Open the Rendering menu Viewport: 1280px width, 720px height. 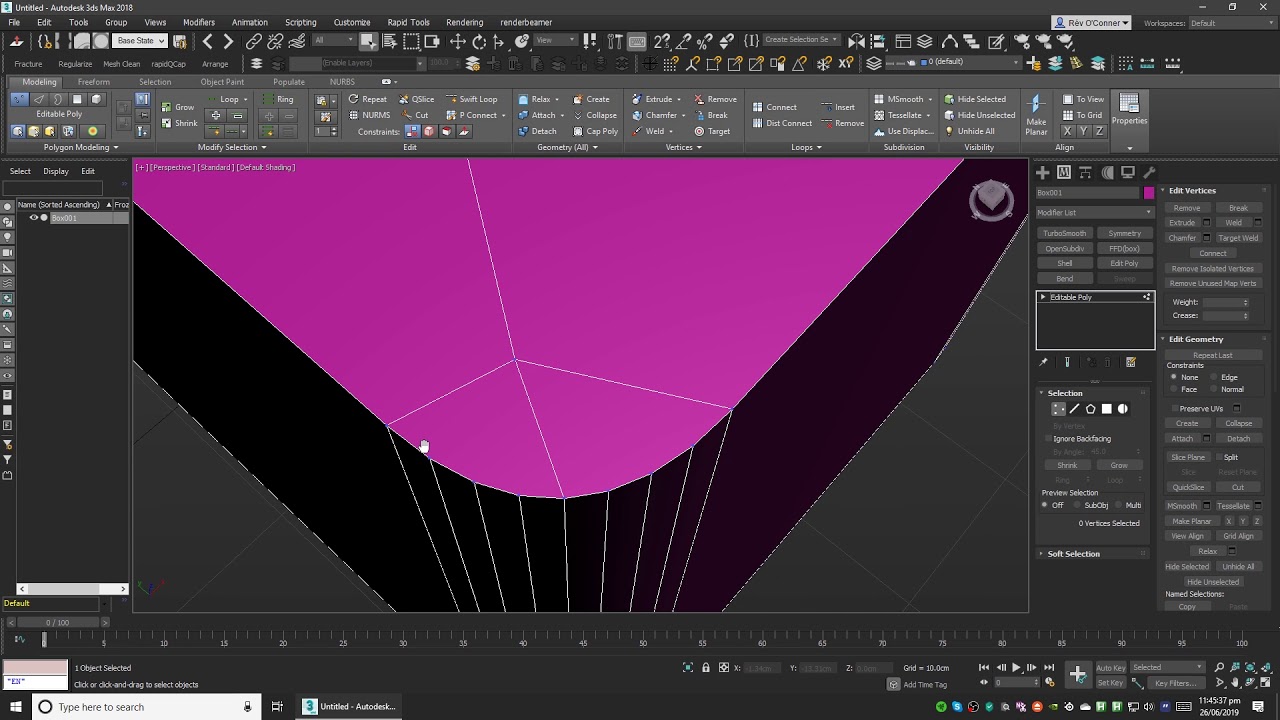tap(464, 22)
